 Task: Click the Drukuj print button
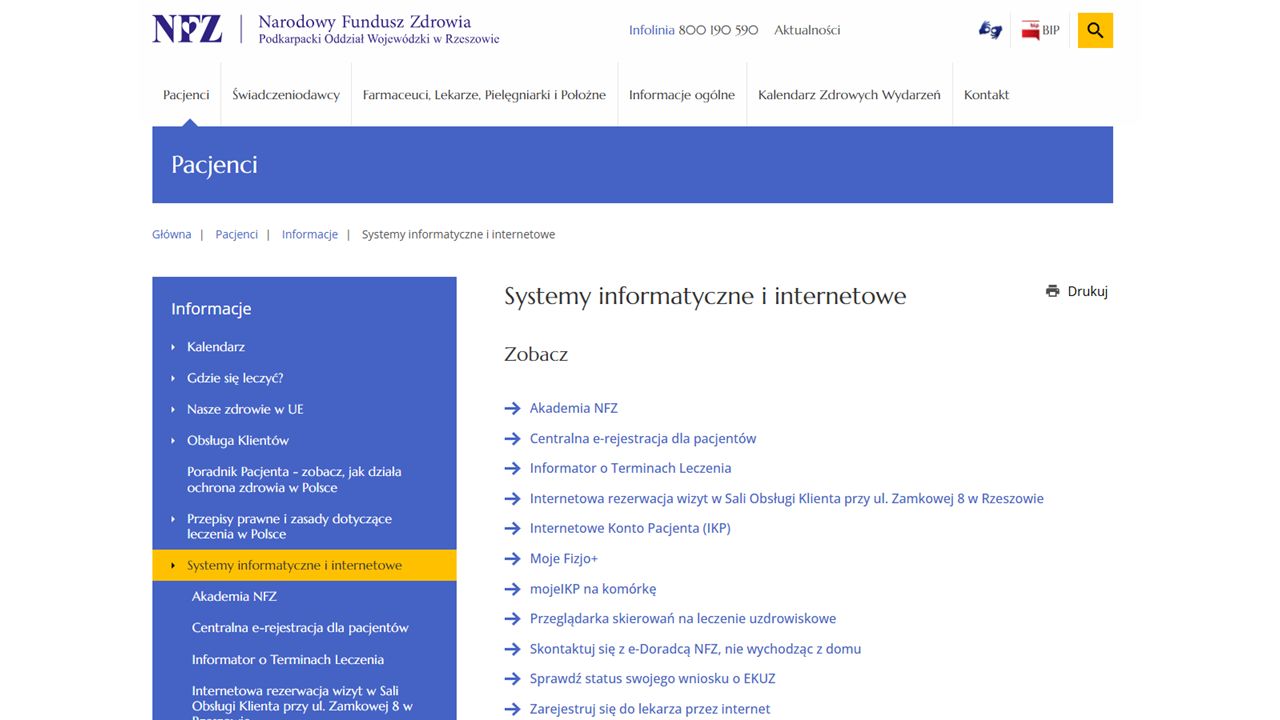pos(1077,291)
